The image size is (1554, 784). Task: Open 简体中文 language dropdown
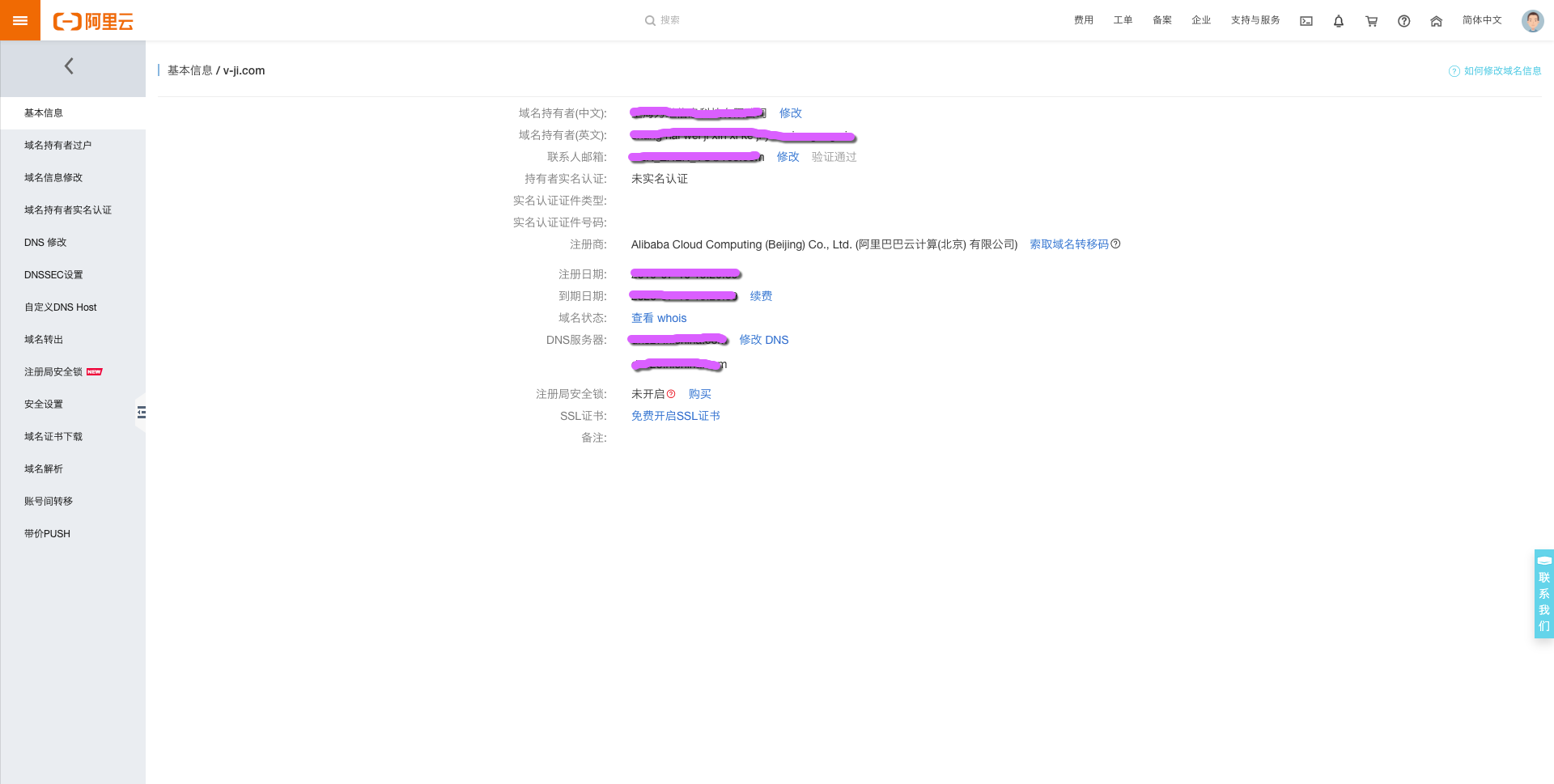(x=1482, y=20)
